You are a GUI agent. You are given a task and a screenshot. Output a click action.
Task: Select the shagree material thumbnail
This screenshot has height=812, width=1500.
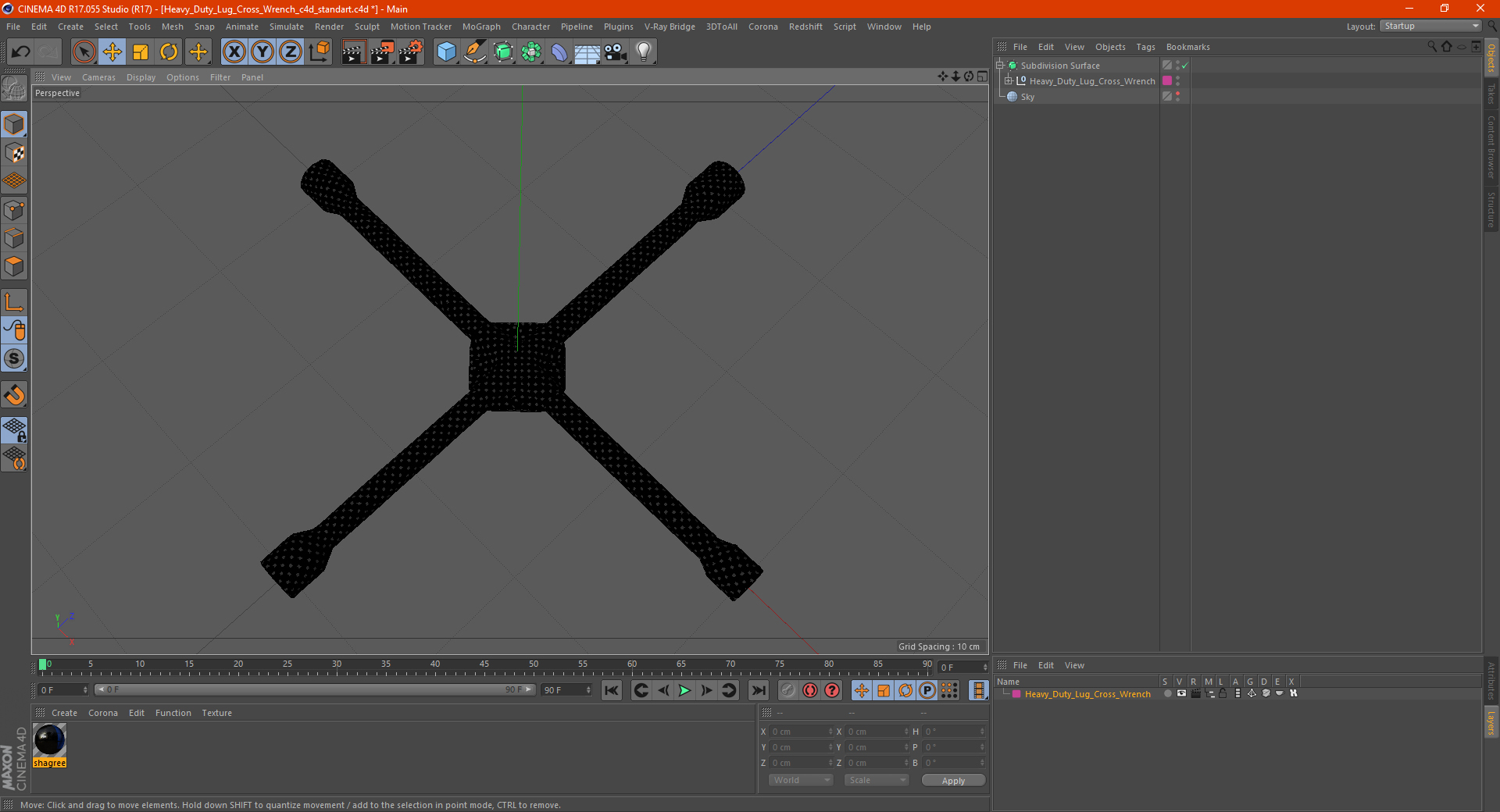point(49,739)
